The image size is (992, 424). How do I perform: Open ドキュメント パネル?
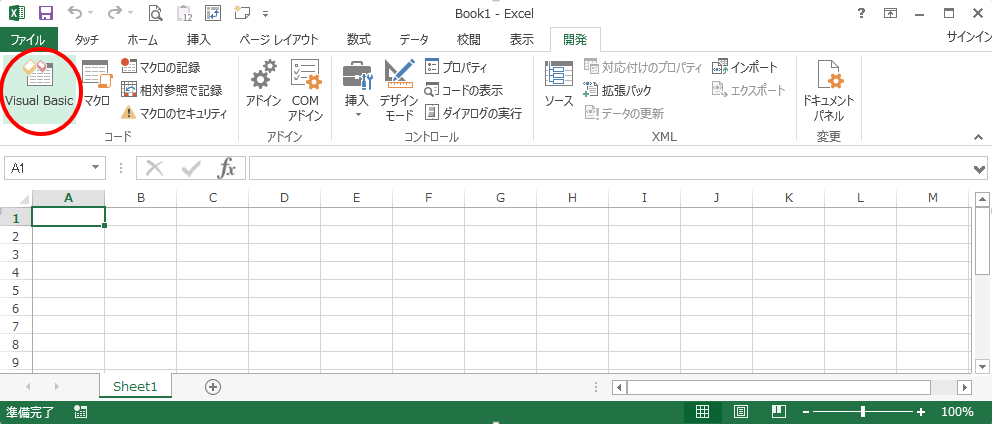[828, 89]
